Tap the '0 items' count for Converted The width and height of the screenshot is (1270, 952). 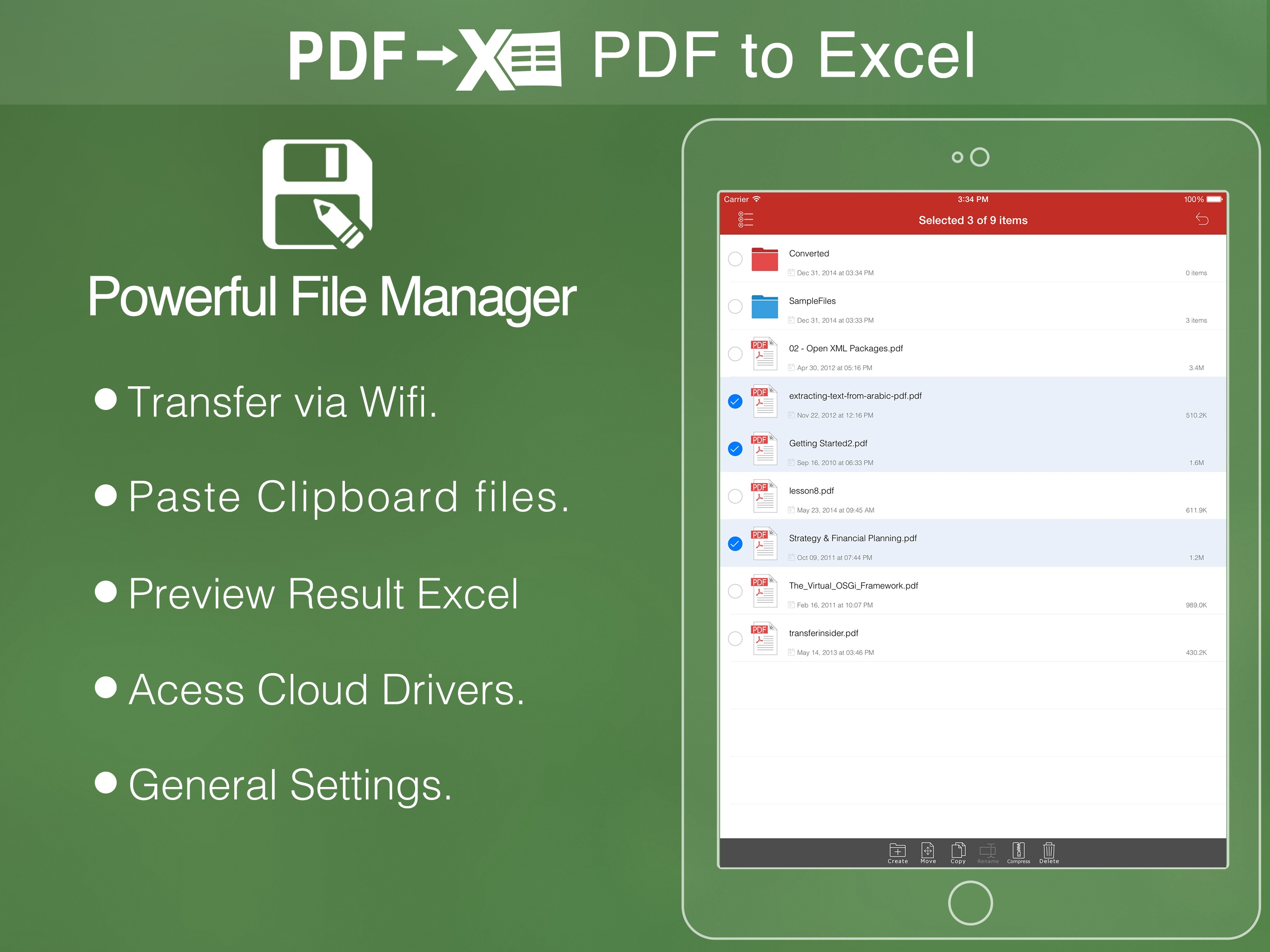coord(1196,273)
